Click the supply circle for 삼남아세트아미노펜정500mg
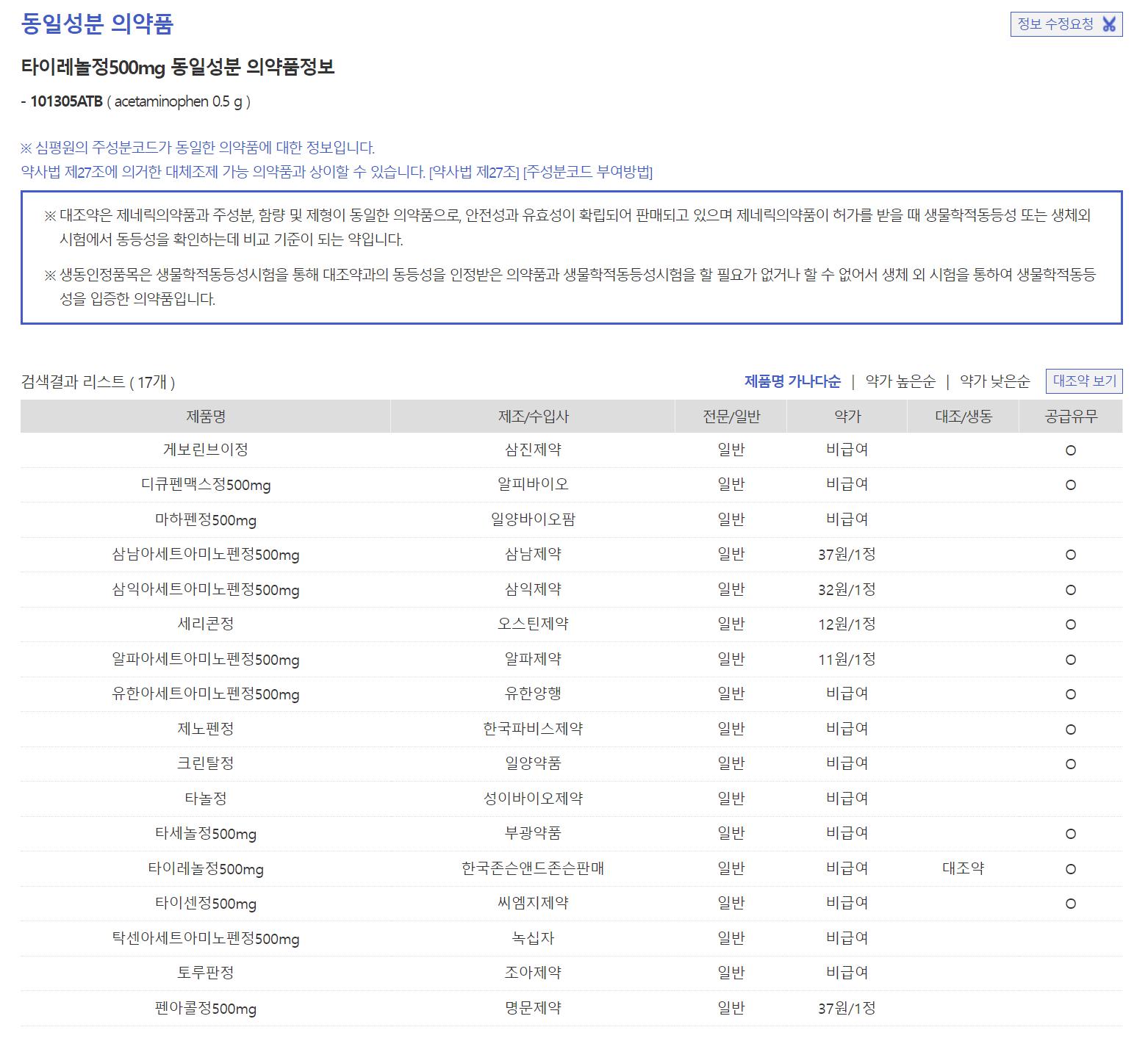Image resolution: width=1148 pixels, height=1041 pixels. tap(1071, 555)
